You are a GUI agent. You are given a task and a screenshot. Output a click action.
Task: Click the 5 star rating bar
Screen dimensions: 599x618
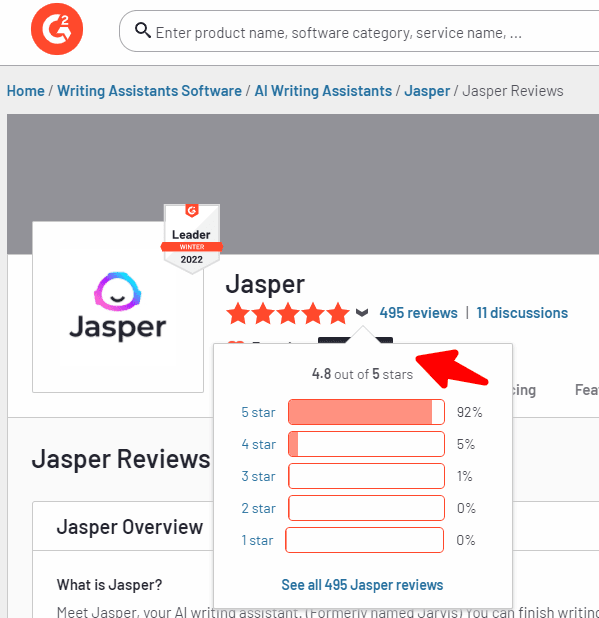(366, 412)
